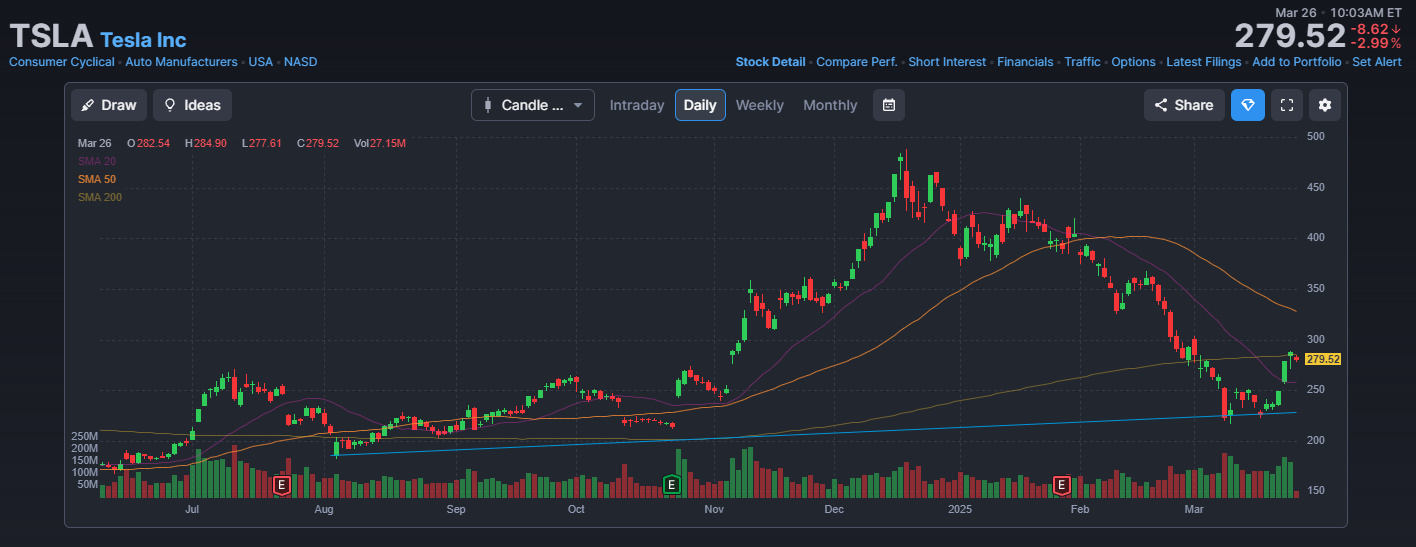Click the -2.99% change value
1416x547 pixels.
click(x=1376, y=43)
